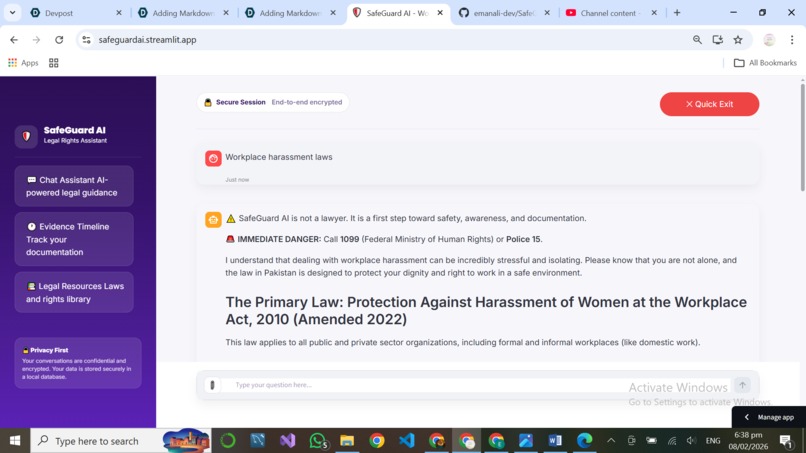Click the Privacy First notice card
This screenshot has height=453, width=806.
[x=78, y=363]
